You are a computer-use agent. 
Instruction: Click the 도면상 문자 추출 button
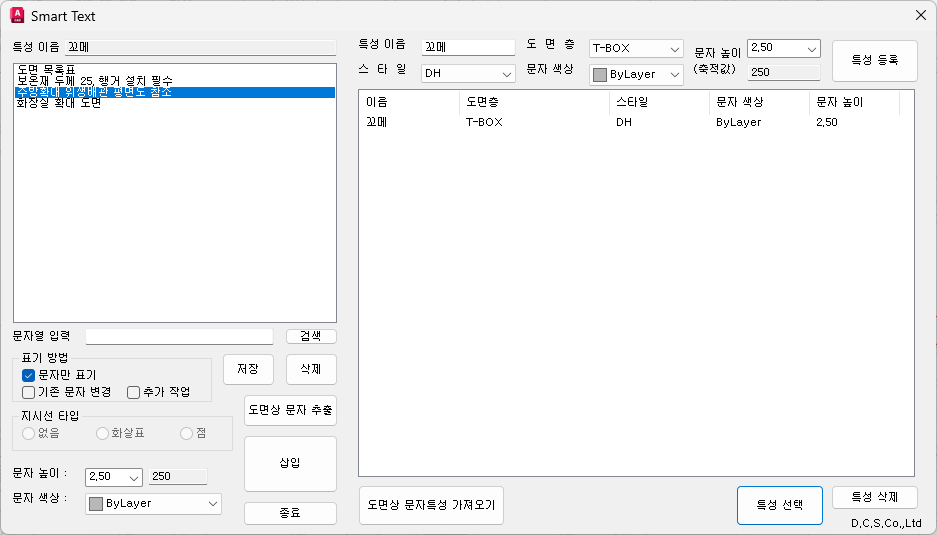pos(290,410)
